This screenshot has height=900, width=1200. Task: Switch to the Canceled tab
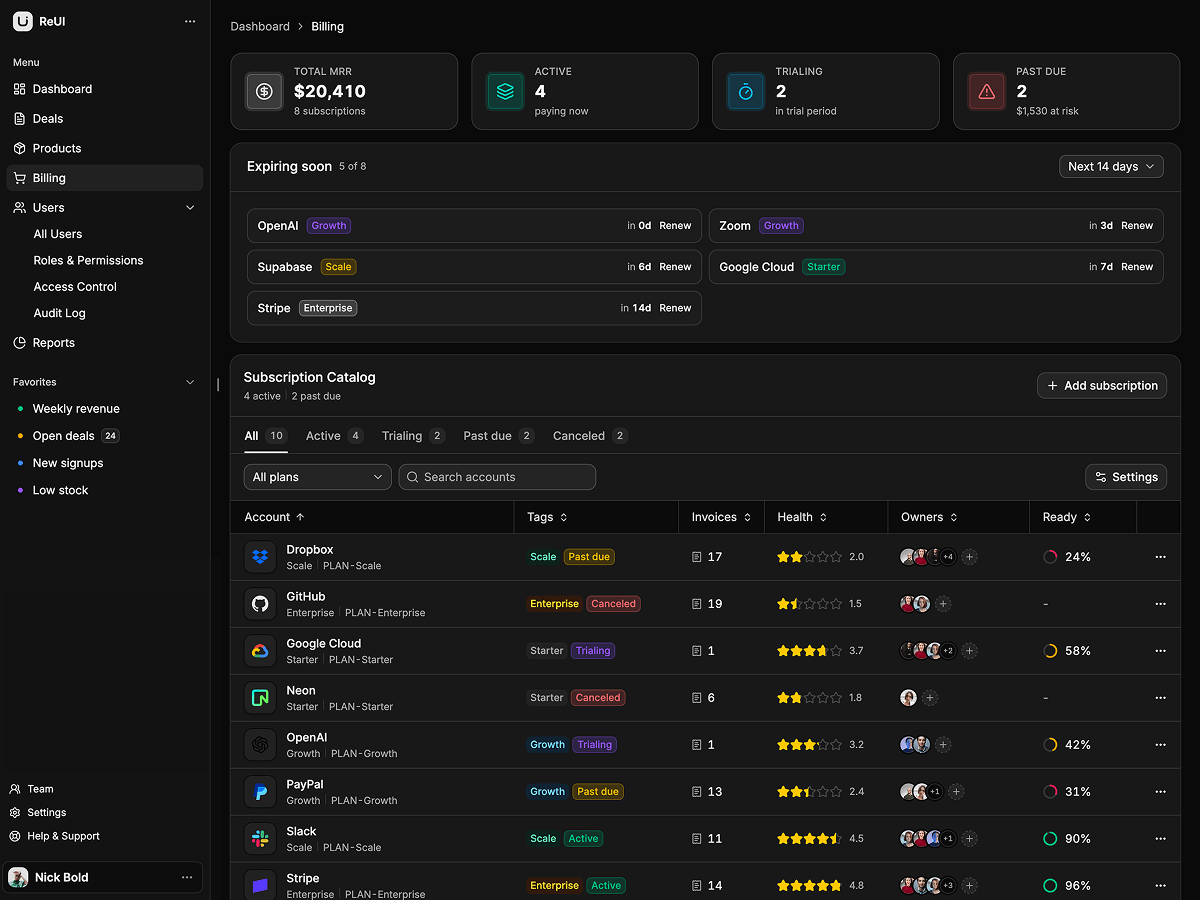(590, 436)
